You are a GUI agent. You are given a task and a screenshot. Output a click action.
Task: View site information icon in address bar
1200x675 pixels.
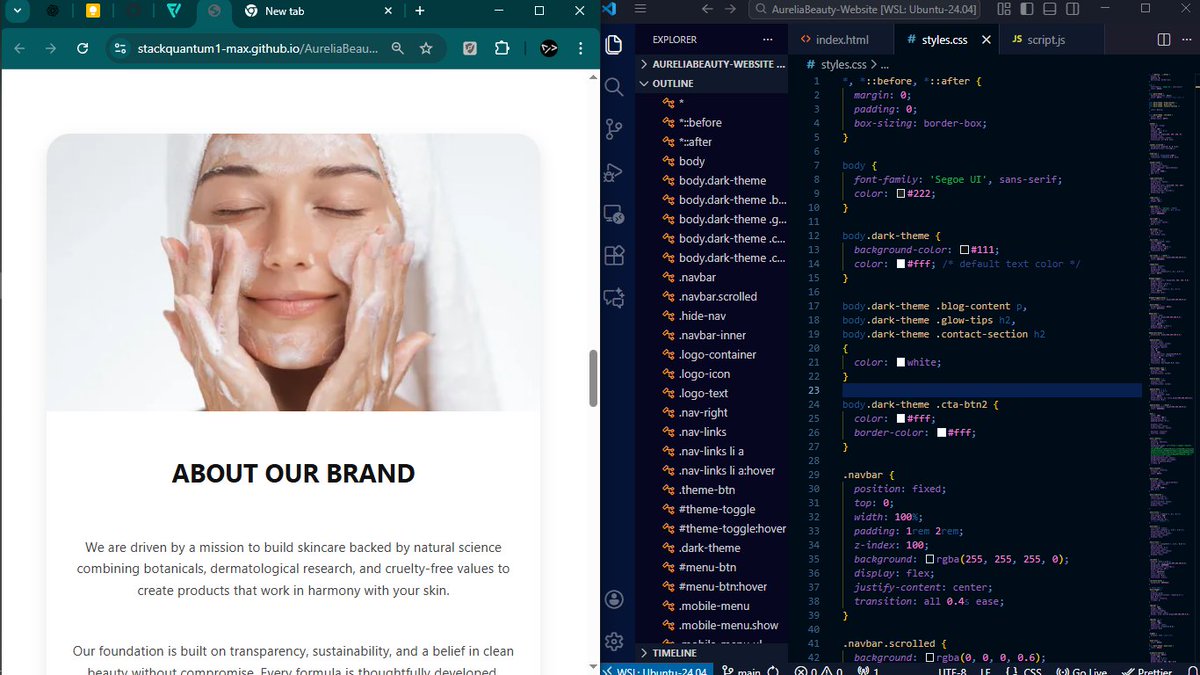coord(119,48)
